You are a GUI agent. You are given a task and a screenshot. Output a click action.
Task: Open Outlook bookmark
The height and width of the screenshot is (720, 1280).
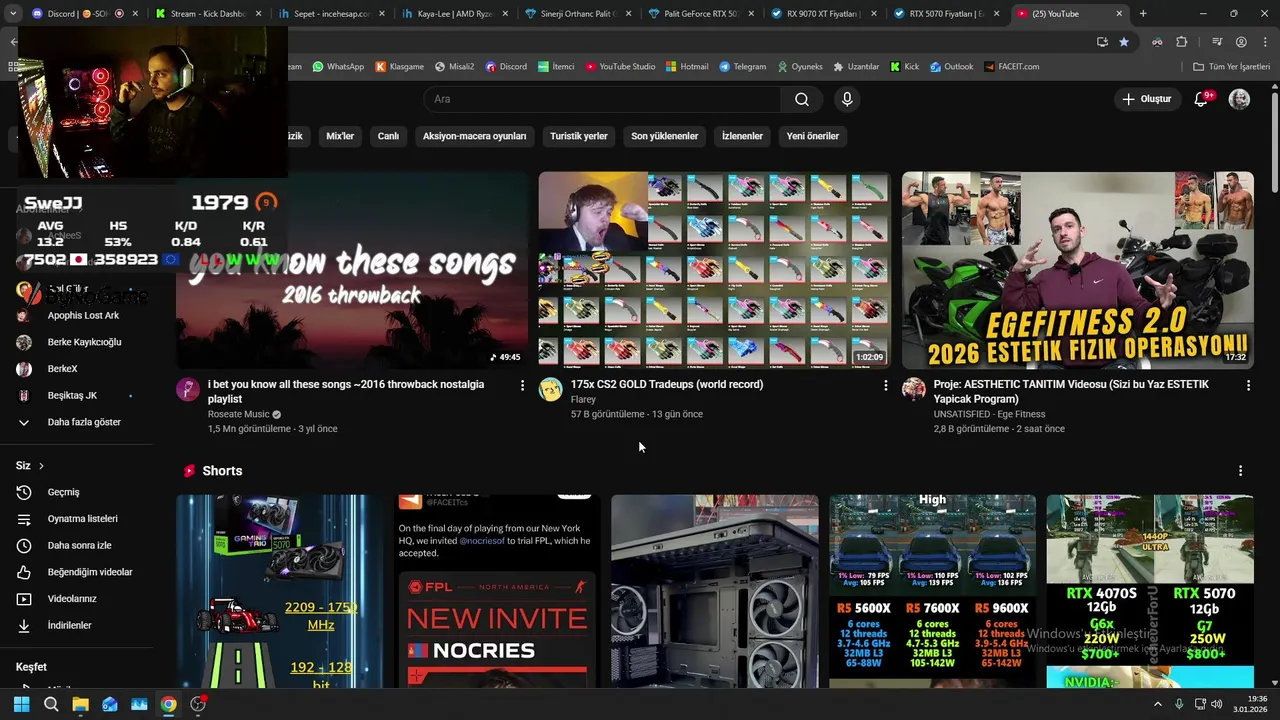[x=951, y=67]
